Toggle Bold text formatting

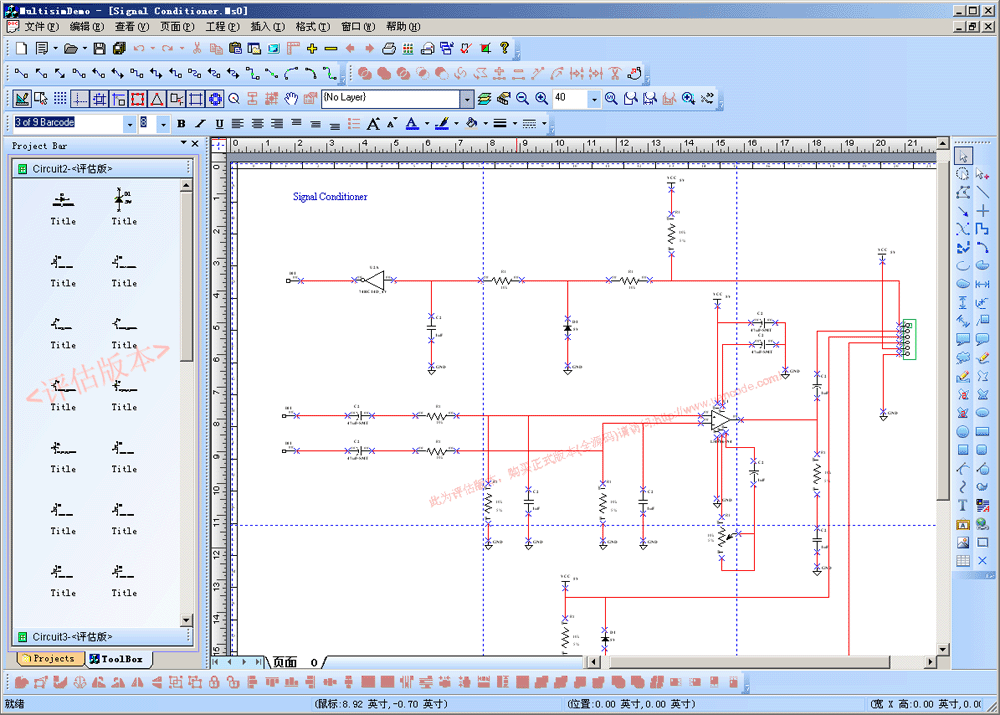coord(181,124)
